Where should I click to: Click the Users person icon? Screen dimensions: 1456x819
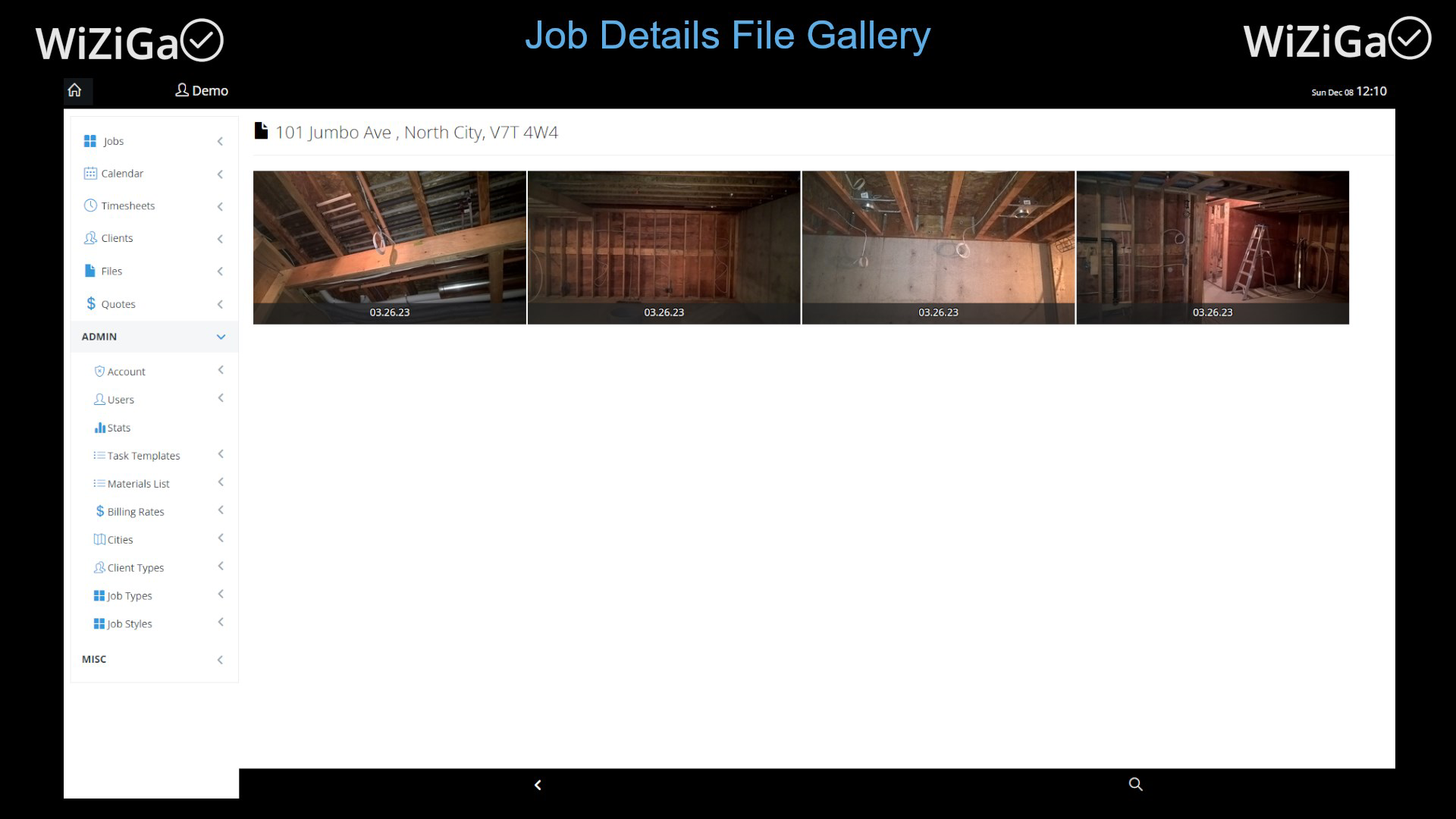[99, 399]
